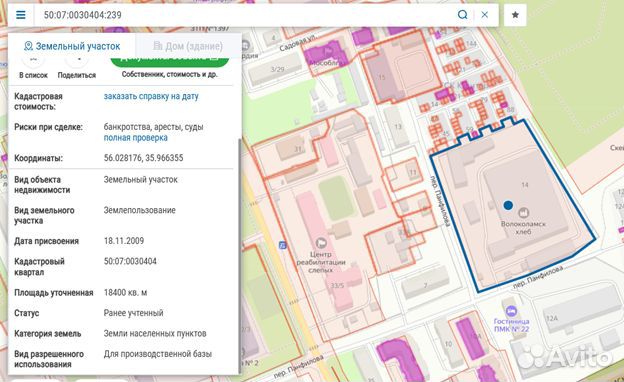Click Гостиница ПМК № 22 hotel icon

point(511,310)
